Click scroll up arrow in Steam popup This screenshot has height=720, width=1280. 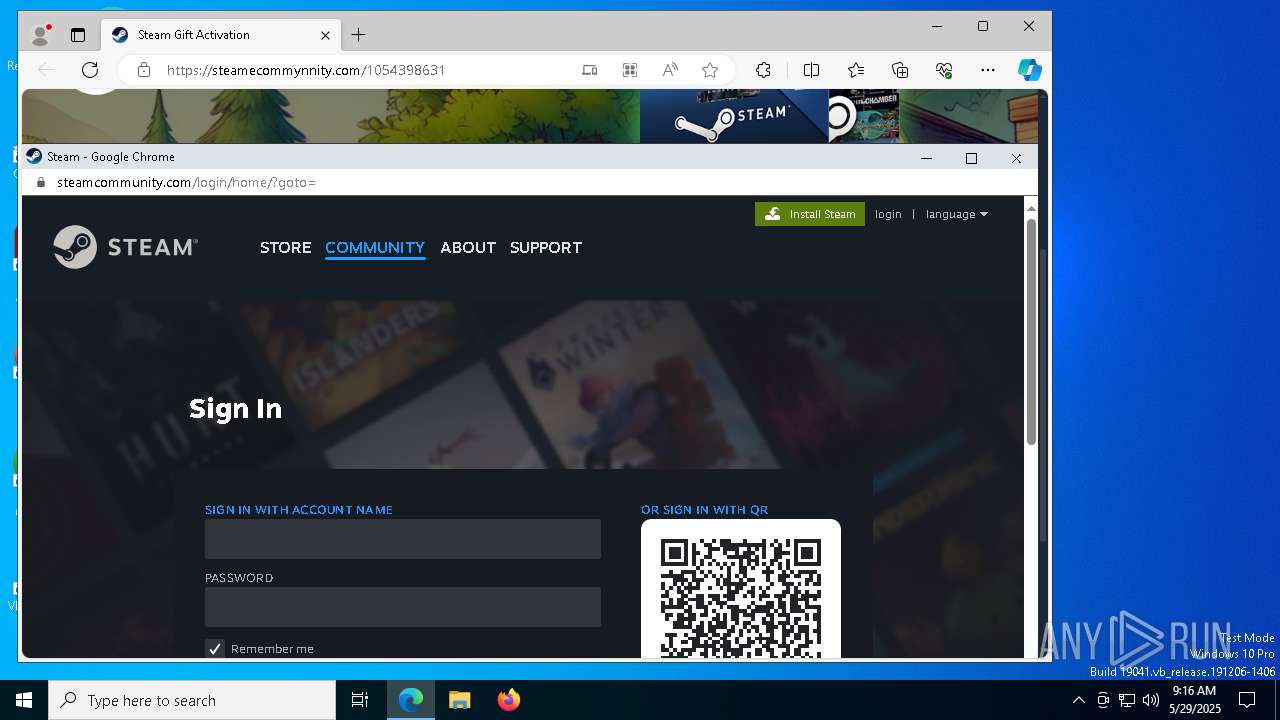(1031, 208)
